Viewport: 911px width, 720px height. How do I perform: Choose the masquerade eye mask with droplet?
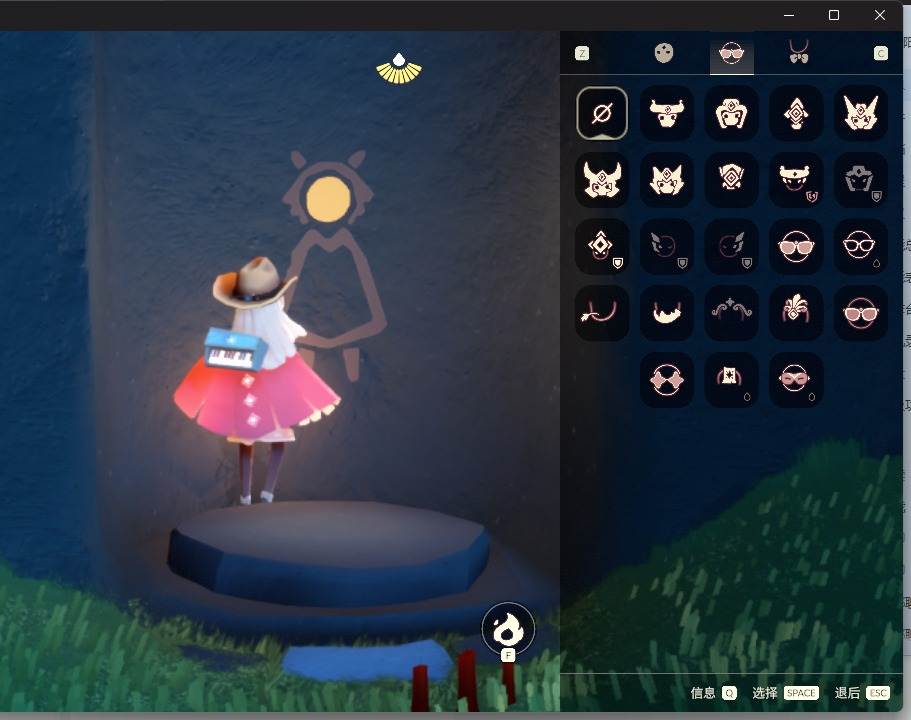coord(796,380)
